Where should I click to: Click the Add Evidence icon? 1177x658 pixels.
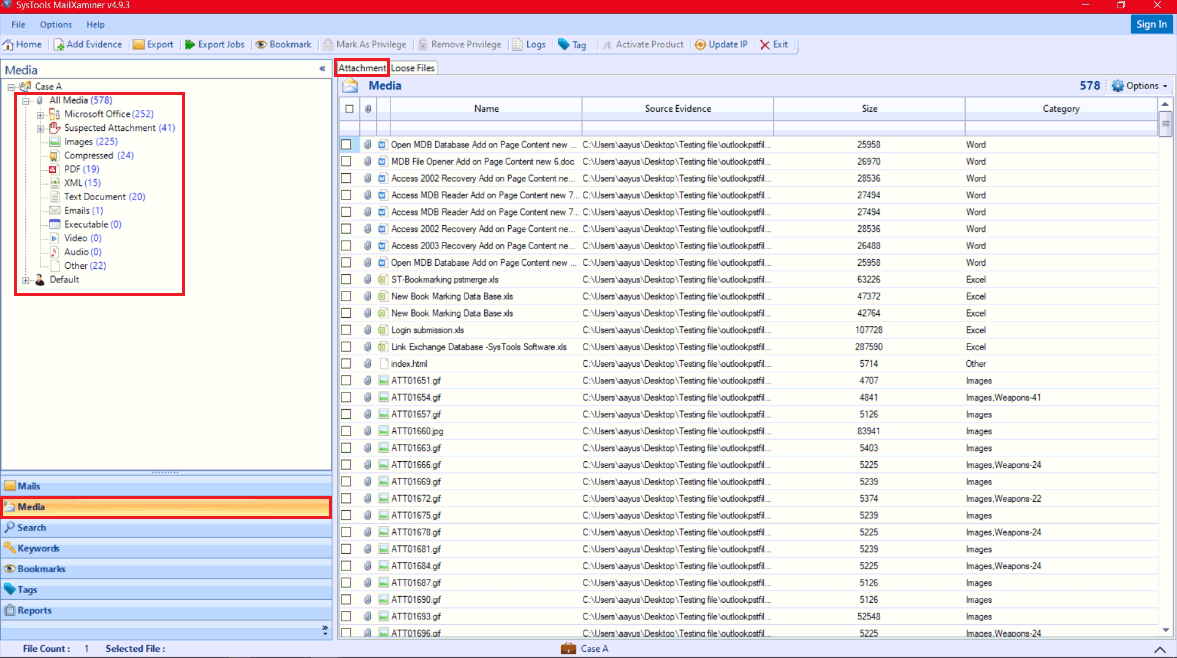pos(59,45)
